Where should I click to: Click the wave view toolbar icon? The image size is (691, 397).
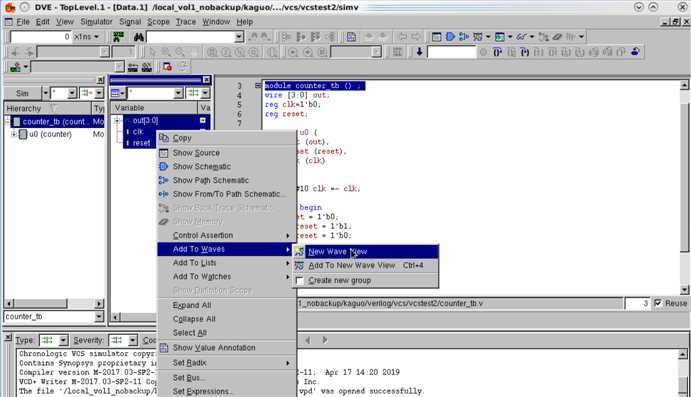[477, 37]
